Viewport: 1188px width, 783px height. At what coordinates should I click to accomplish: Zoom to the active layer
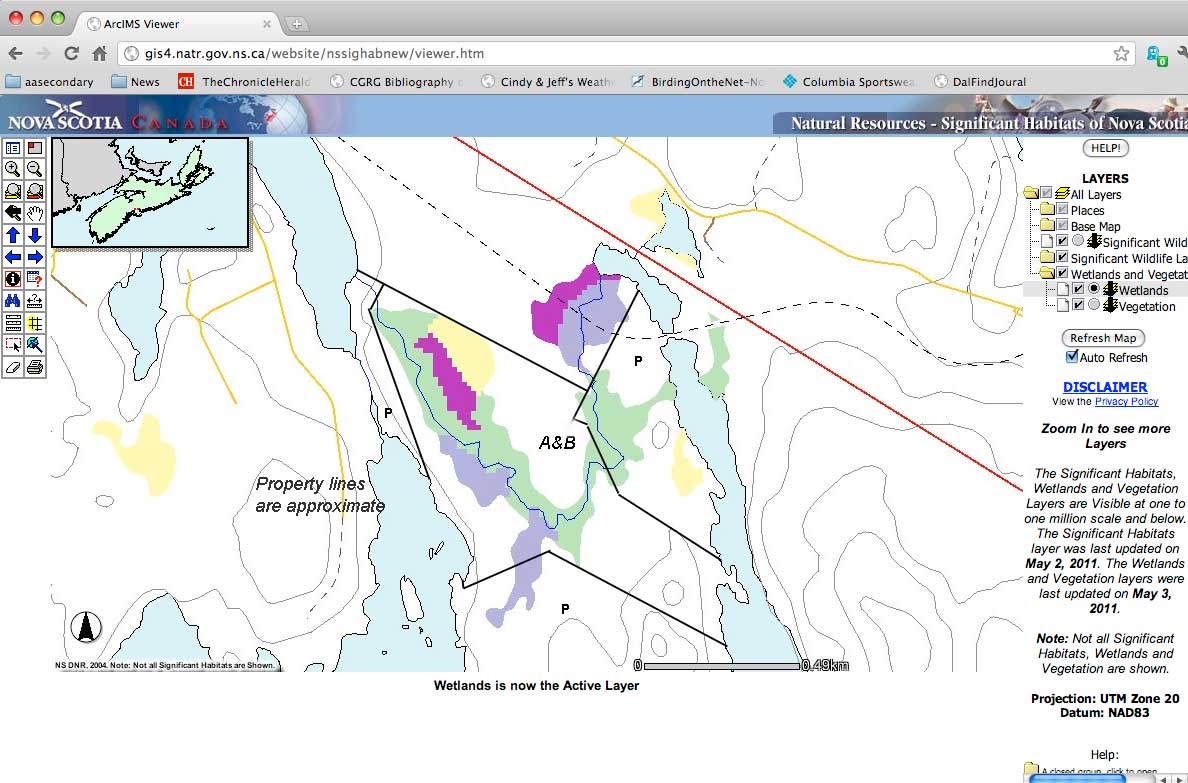click(35, 192)
